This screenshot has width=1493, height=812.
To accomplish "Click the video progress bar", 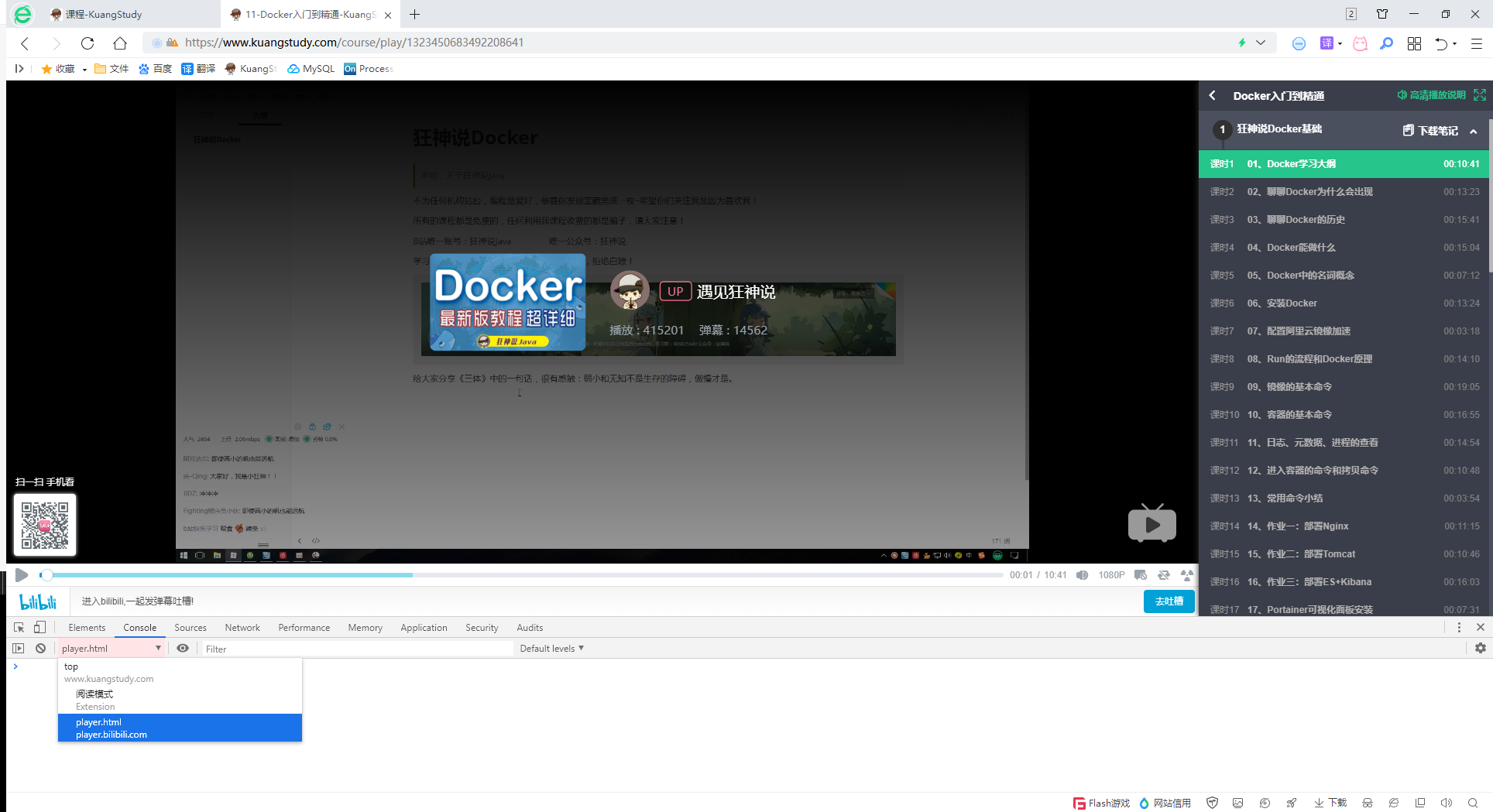I will tap(522, 575).
